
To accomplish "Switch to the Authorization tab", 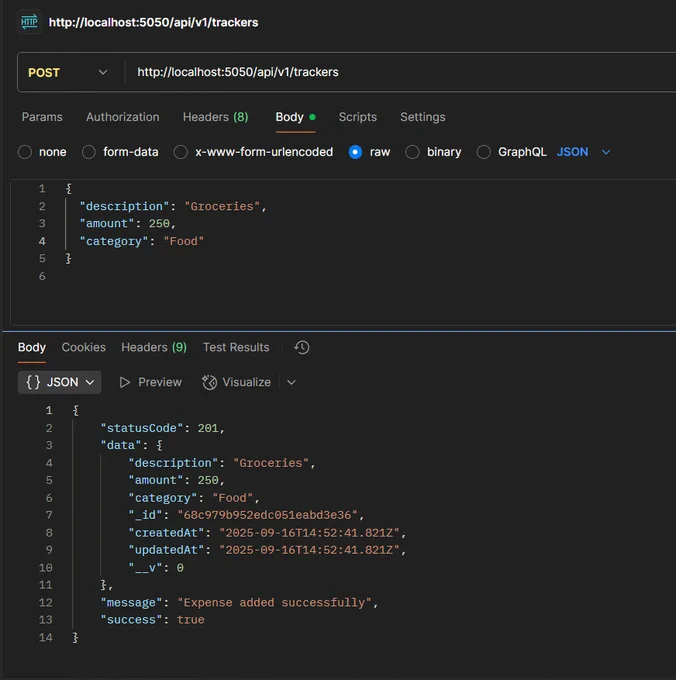I will (x=123, y=117).
